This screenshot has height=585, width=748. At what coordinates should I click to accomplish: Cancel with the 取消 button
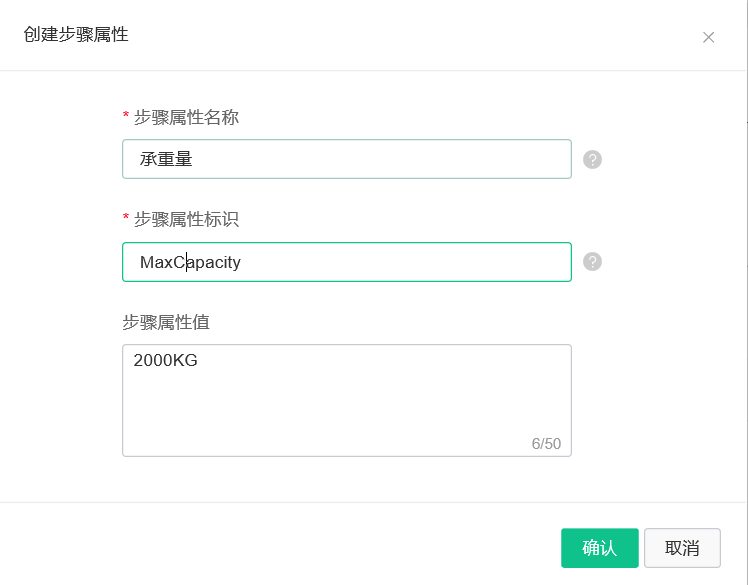(x=682, y=548)
